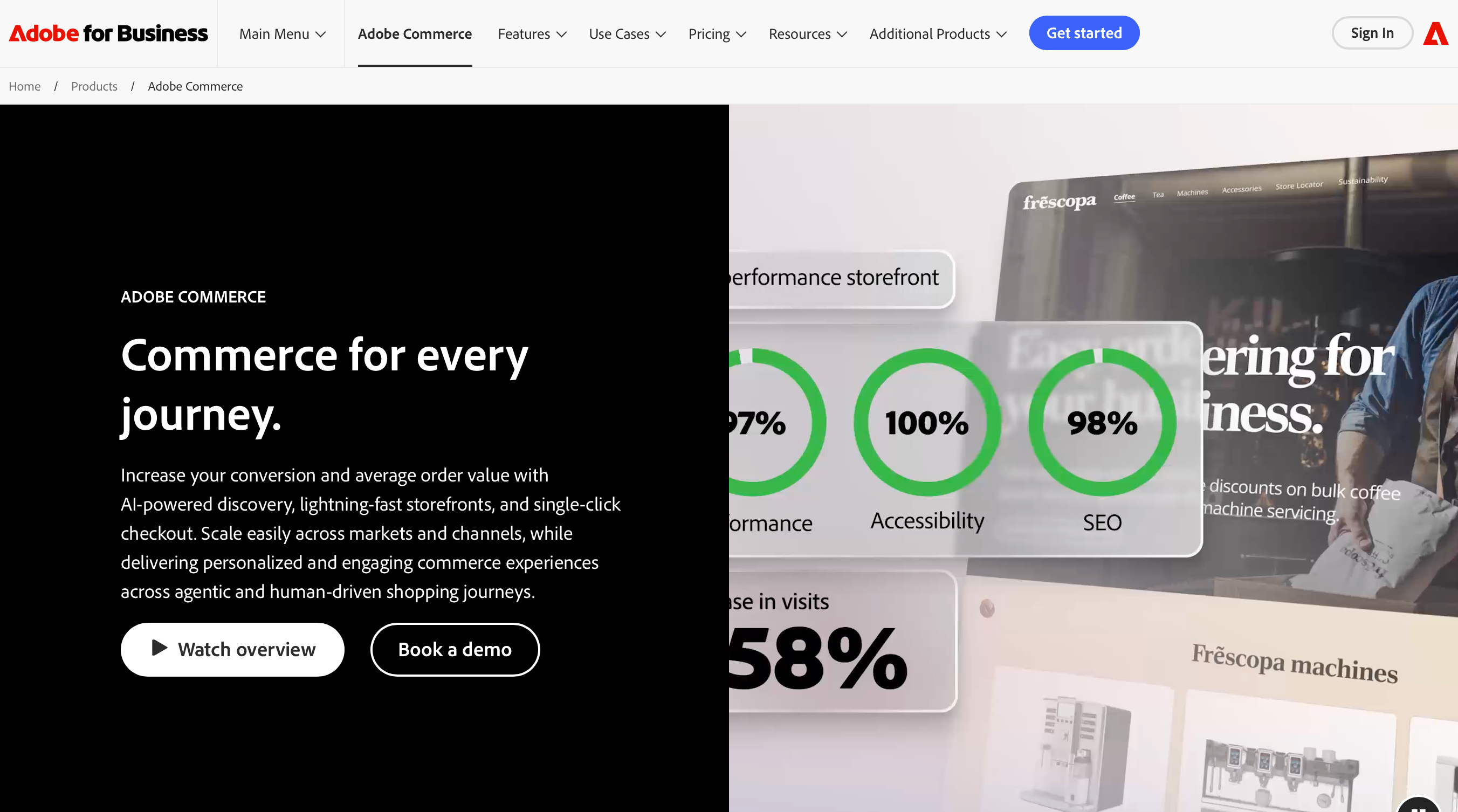Click the 98% SEO progress ring
The image size is (1458, 812).
coord(1102,422)
